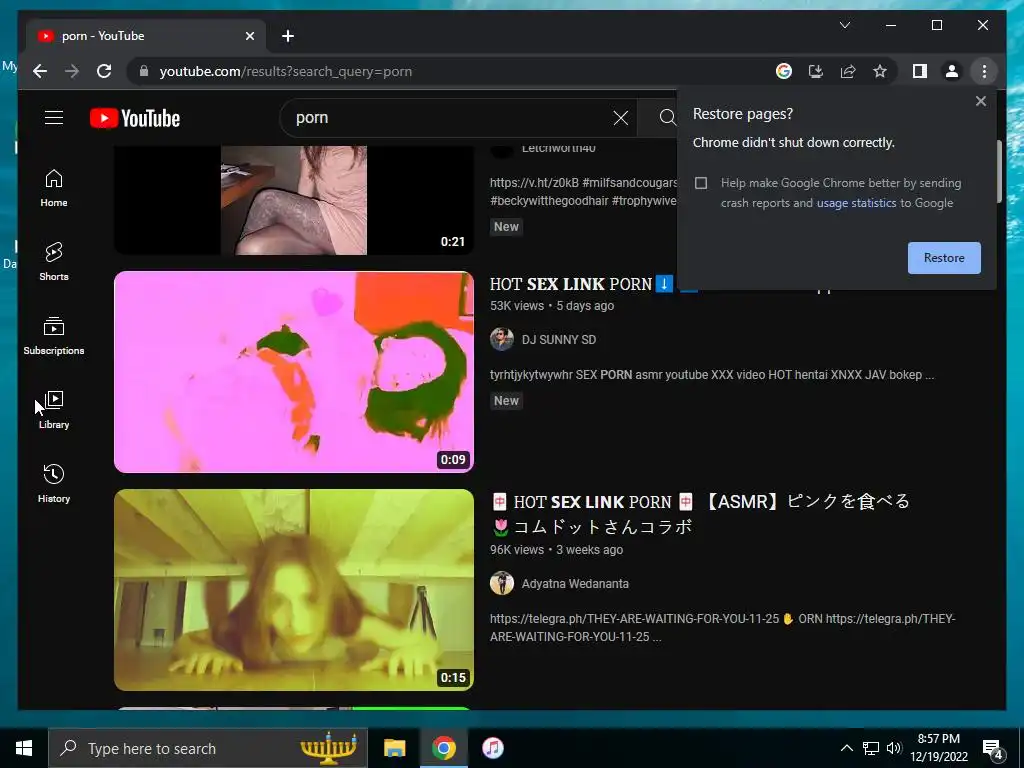The width and height of the screenshot is (1024, 768).
Task: Toggle Chrome side panel
Action: tap(920, 71)
